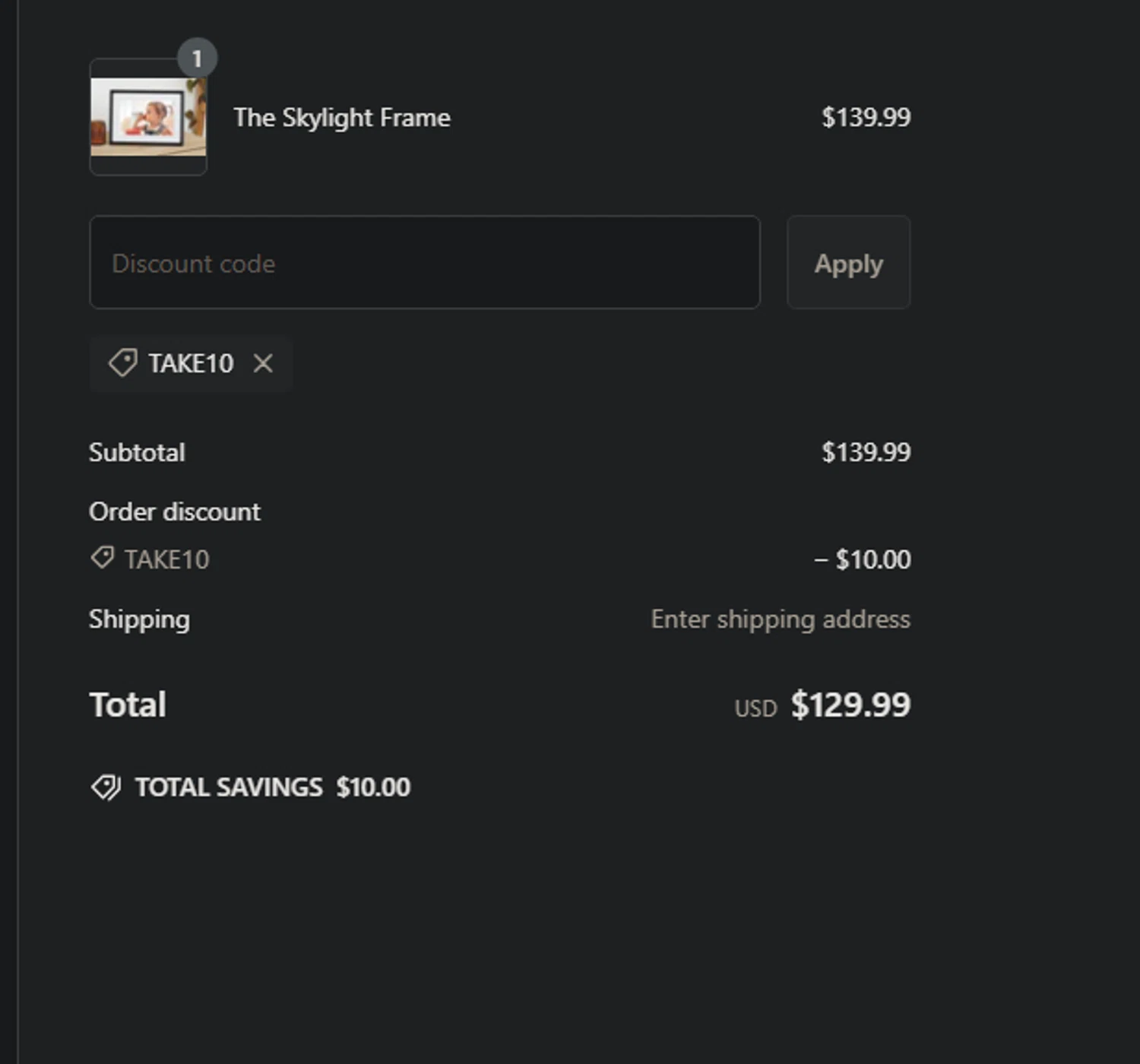Screen dimensions: 1140x1064
Task: Click the Enter shipping address text
Action: (x=781, y=619)
